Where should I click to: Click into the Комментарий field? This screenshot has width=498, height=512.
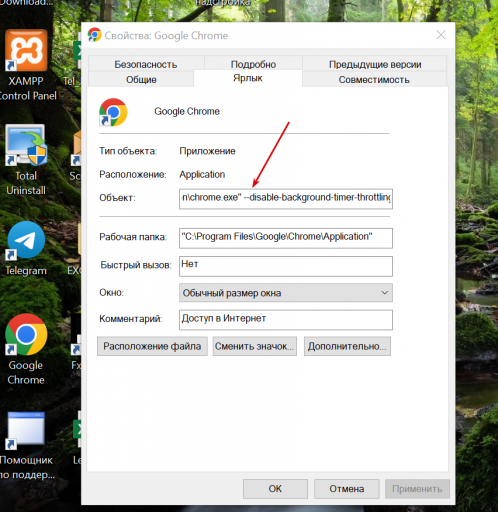click(x=286, y=320)
